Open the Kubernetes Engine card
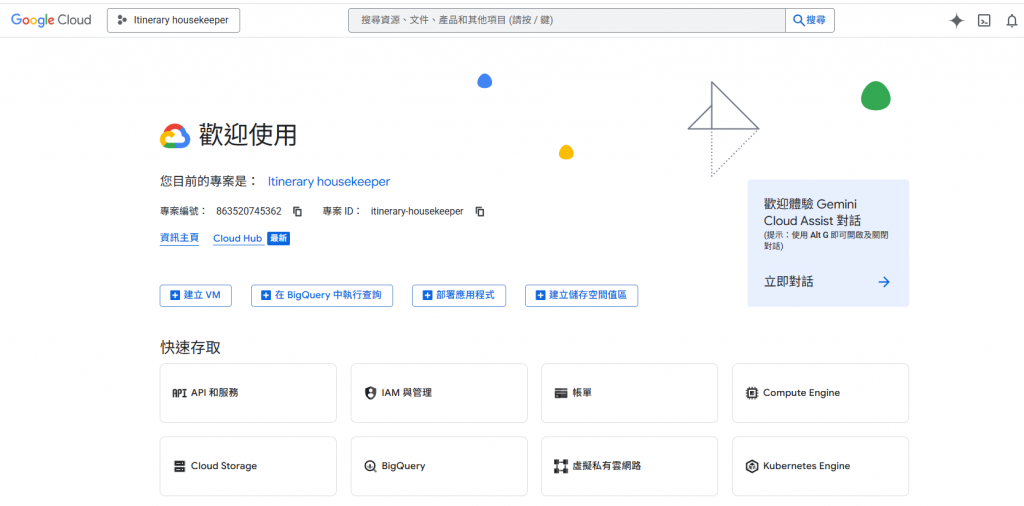The height and width of the screenshot is (506, 1024). (x=820, y=466)
